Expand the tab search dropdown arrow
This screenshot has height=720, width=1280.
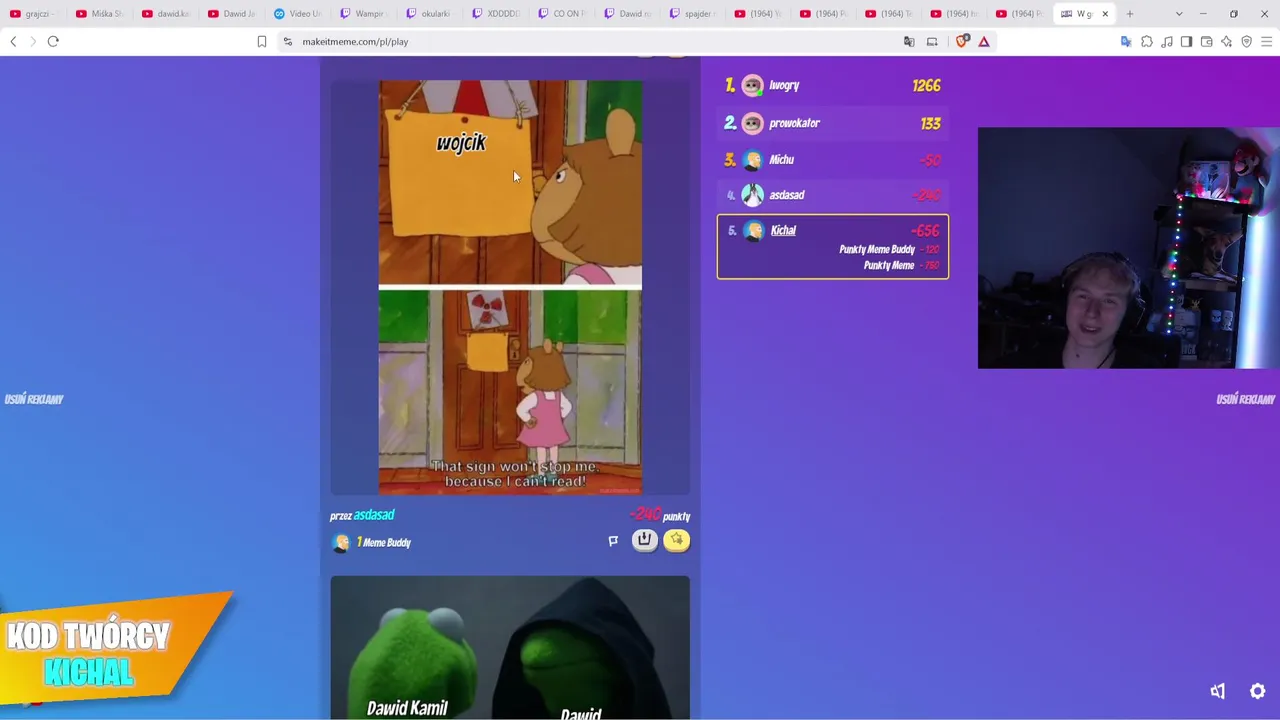point(1179,14)
